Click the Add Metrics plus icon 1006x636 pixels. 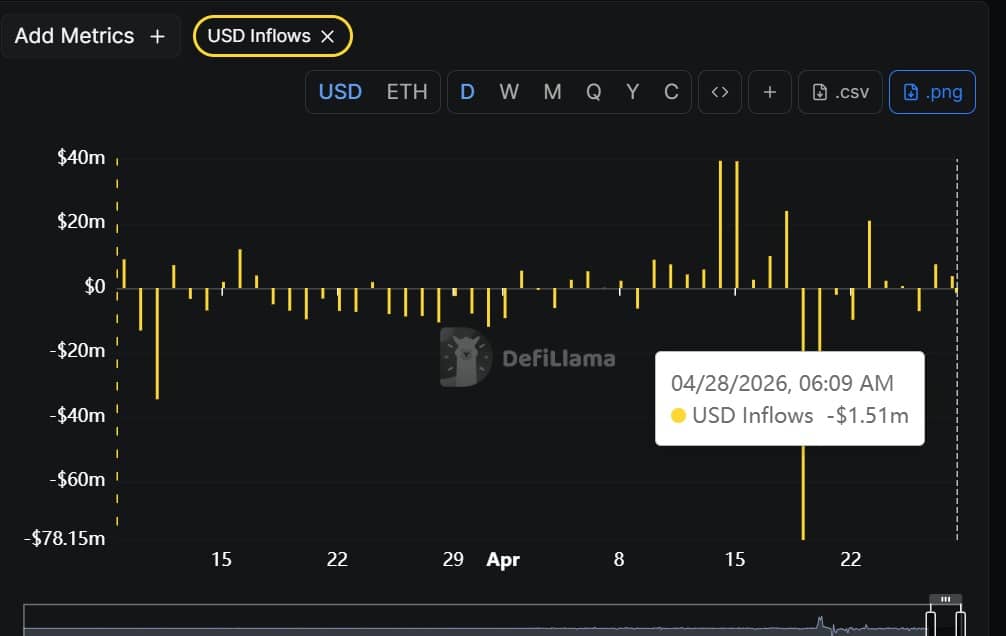(156, 36)
